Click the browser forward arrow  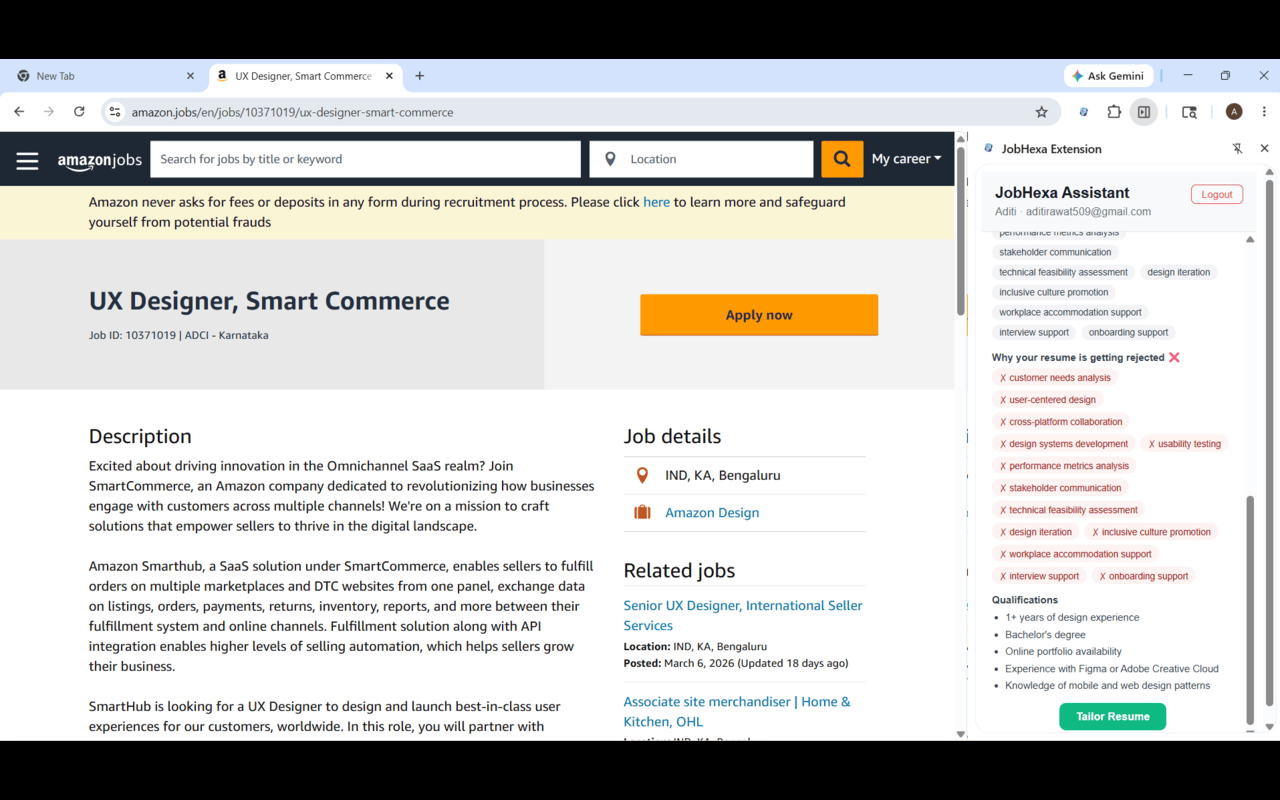click(x=49, y=112)
